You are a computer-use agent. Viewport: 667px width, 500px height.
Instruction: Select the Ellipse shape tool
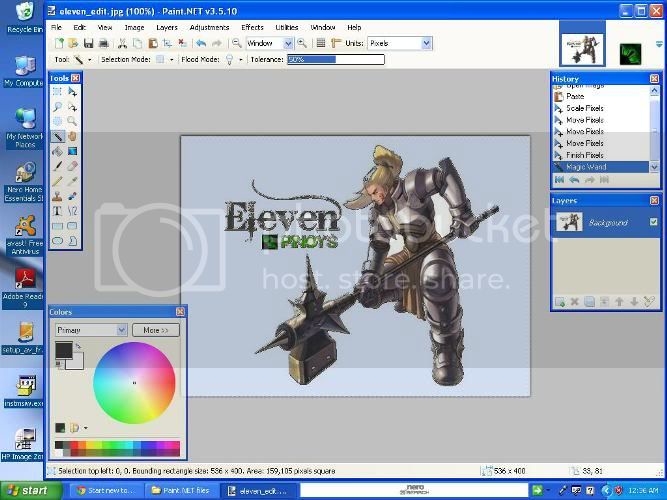(x=57, y=241)
